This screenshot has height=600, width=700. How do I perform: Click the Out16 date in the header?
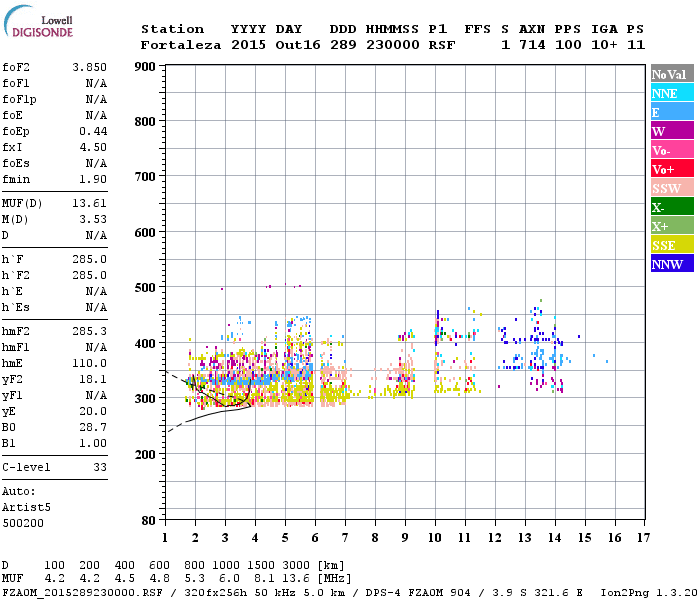pyautogui.click(x=298, y=45)
